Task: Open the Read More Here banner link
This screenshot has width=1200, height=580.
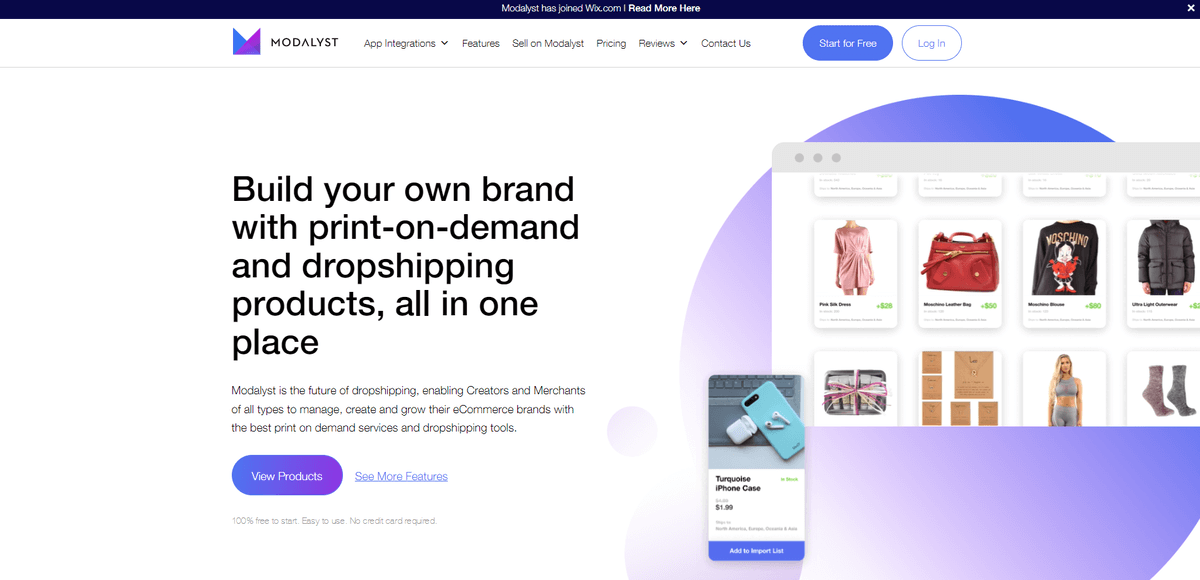Action: tap(664, 8)
